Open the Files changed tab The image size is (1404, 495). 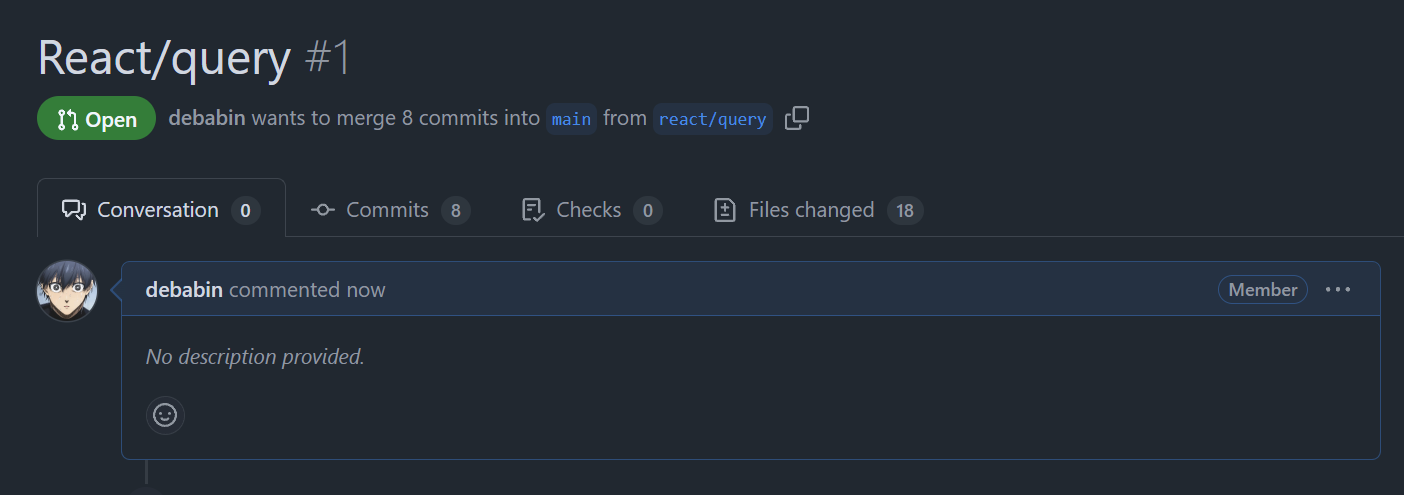(x=817, y=210)
